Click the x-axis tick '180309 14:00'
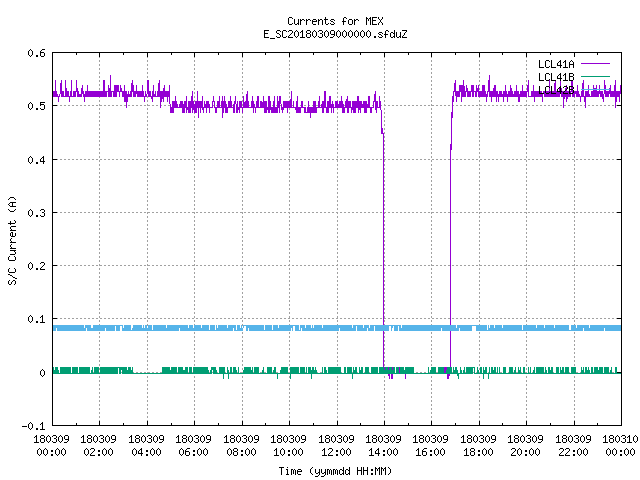This screenshot has width=640, height=480. point(383,446)
